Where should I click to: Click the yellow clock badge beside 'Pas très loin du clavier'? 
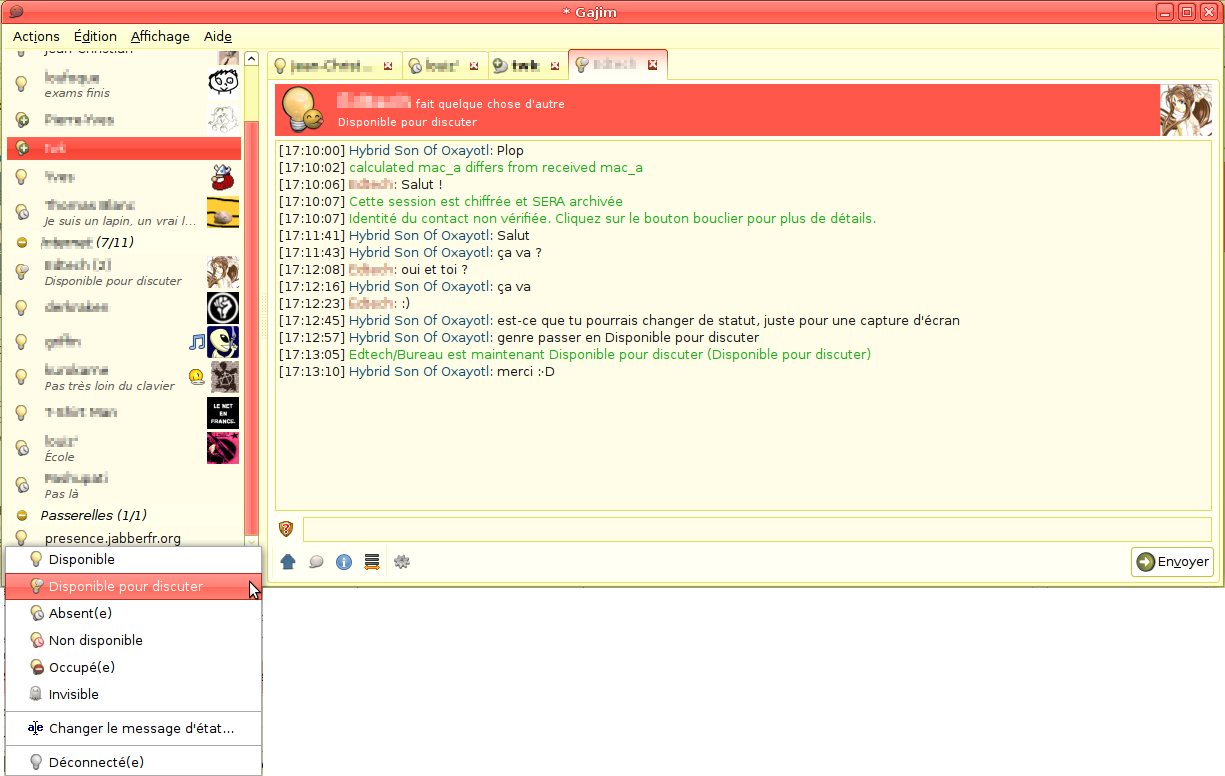click(197, 377)
